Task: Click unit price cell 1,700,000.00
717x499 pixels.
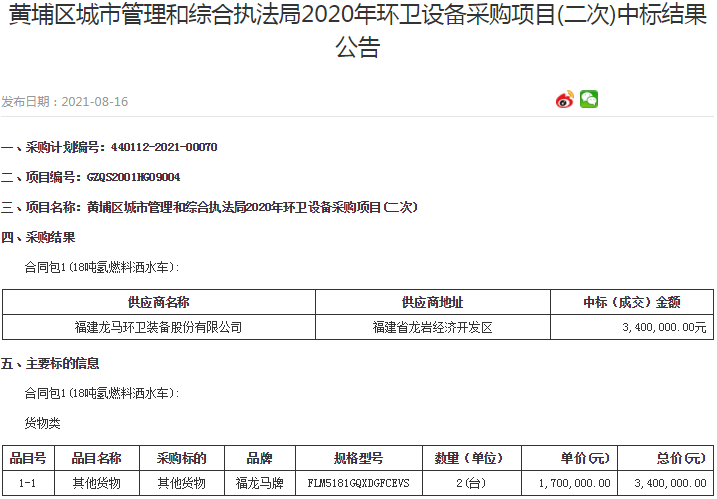Action: pyautogui.click(x=574, y=483)
